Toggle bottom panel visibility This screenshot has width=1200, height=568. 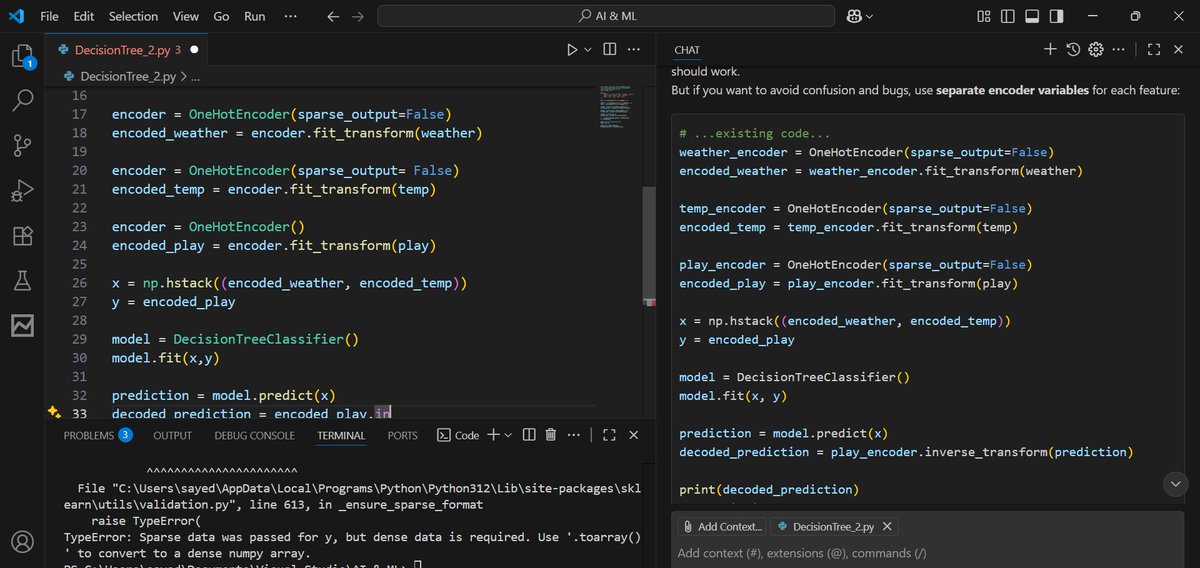1032,17
